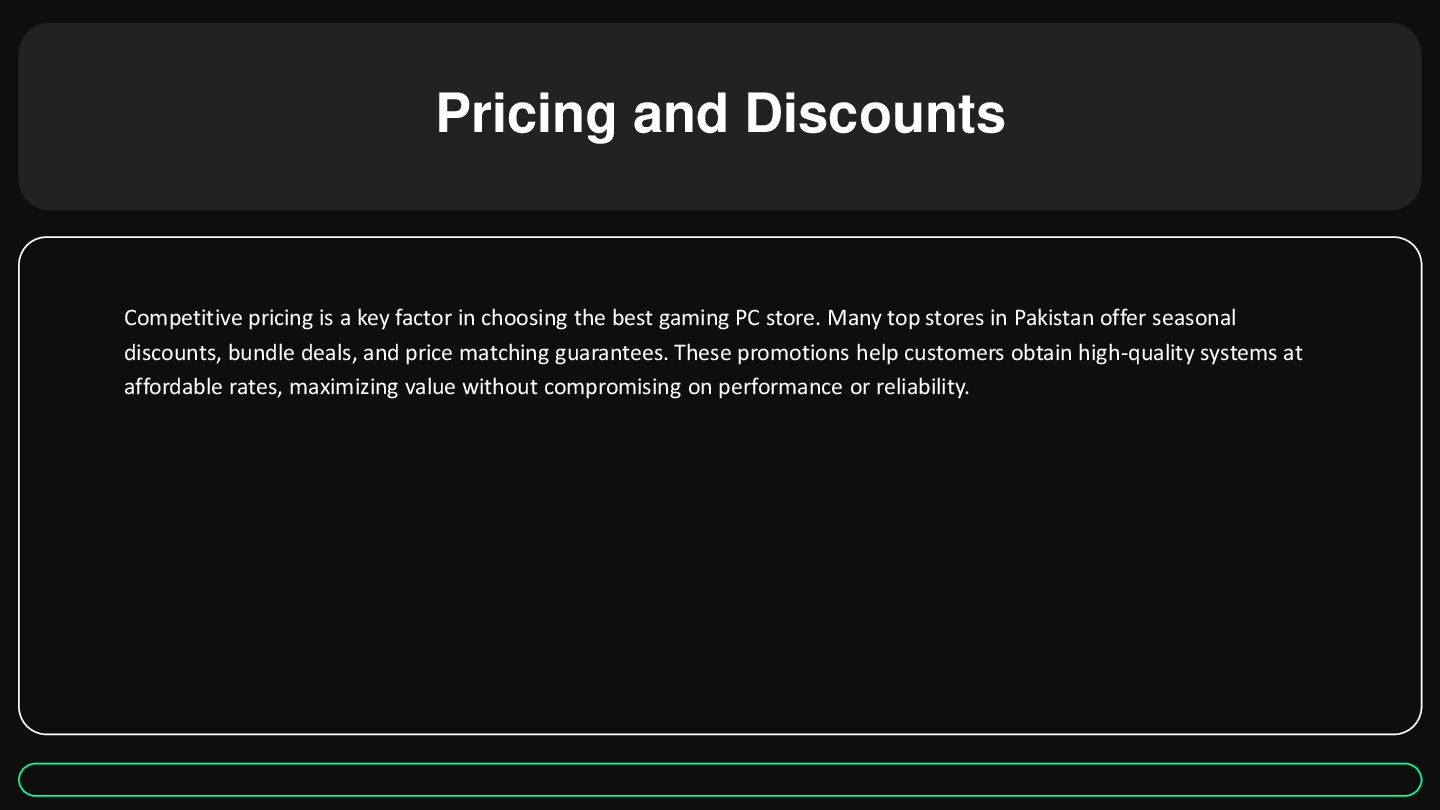Image resolution: width=1440 pixels, height=810 pixels.
Task: Click the word "Discounts" in the title
Action: pyautogui.click(x=875, y=113)
